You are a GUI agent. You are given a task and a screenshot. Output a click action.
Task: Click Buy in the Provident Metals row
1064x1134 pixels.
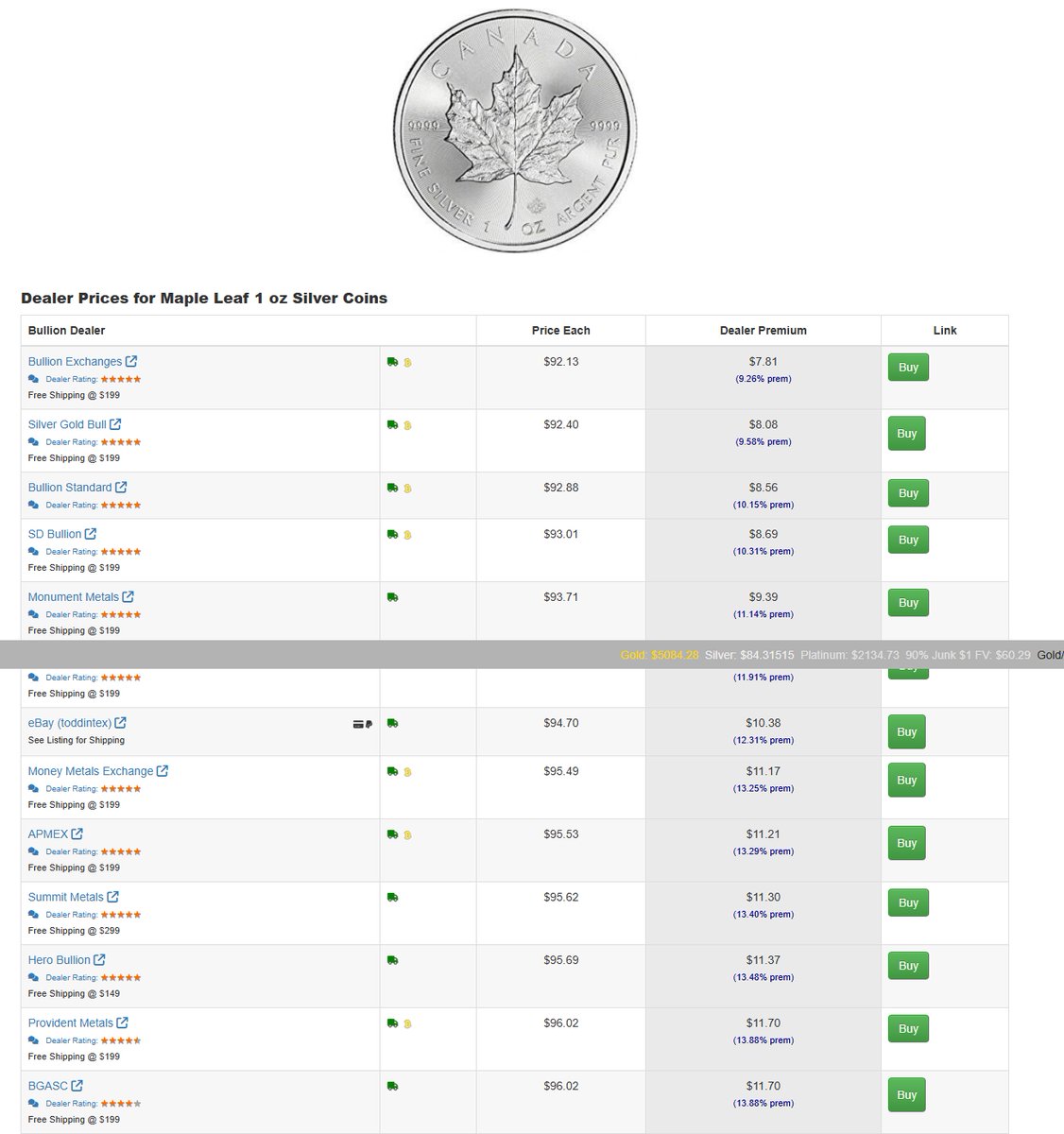tap(908, 1029)
